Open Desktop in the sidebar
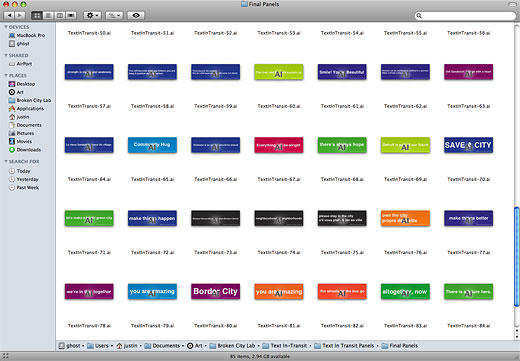 click(22, 84)
